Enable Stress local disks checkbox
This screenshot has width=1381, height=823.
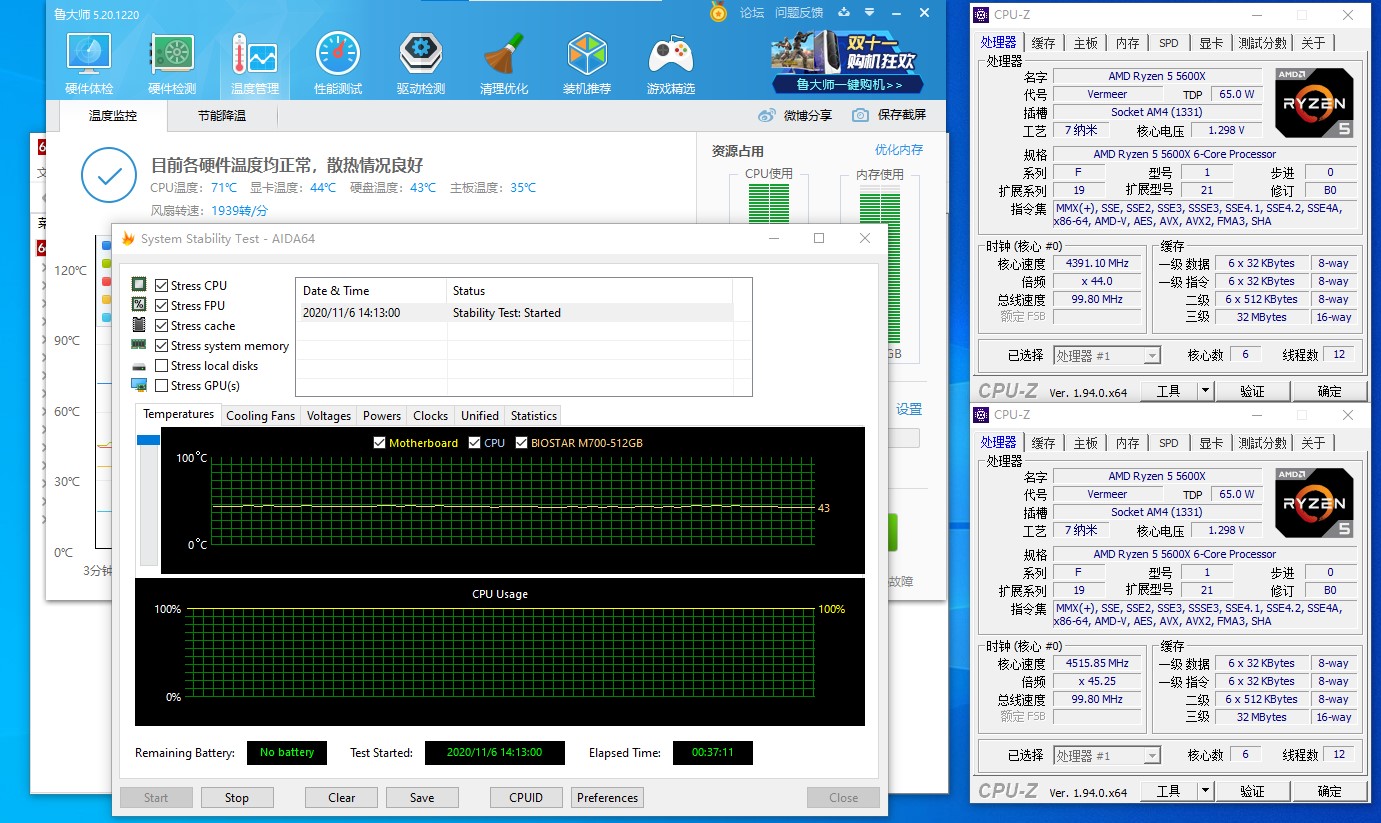coord(162,365)
